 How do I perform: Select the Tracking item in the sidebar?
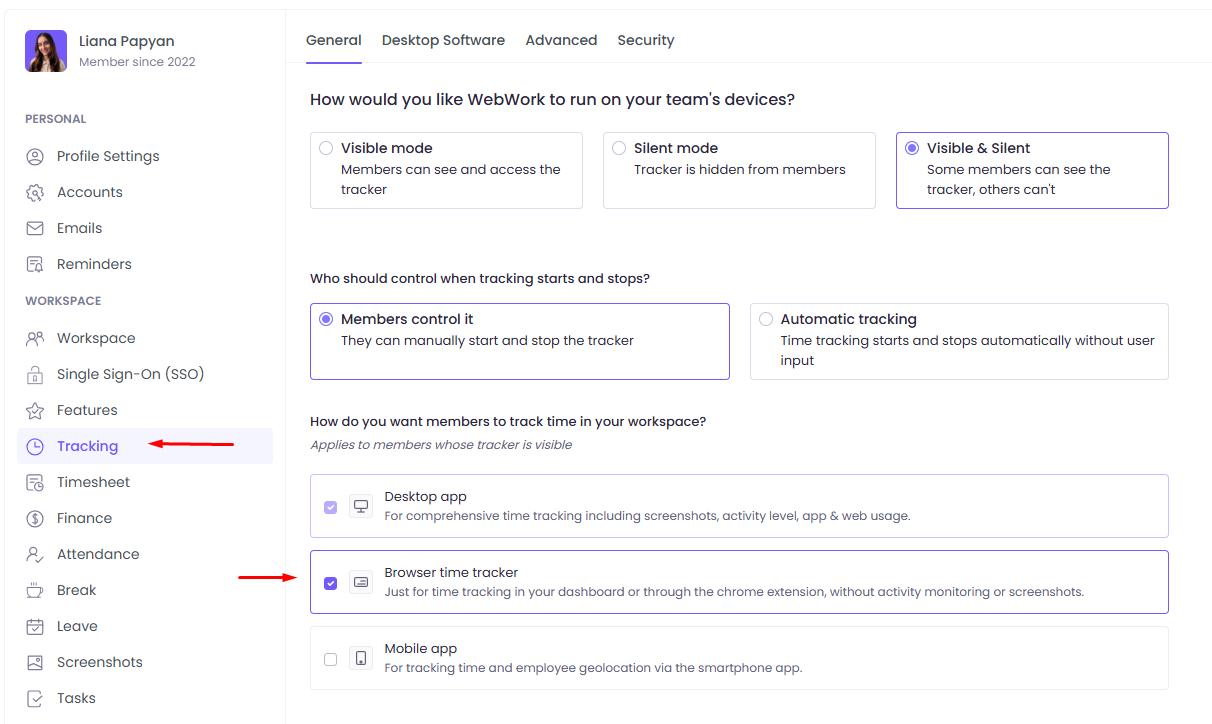88,445
